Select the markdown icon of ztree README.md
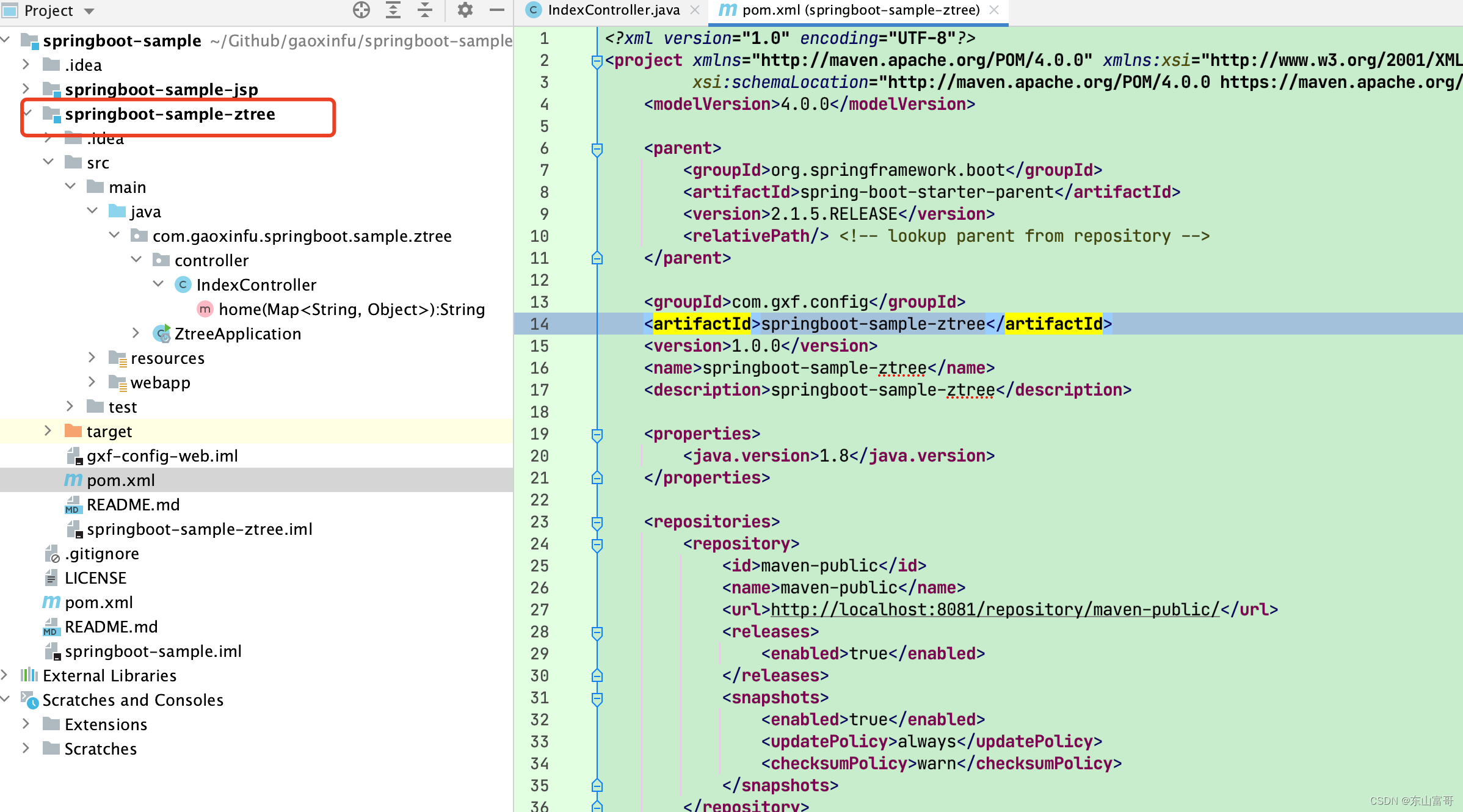The image size is (1463, 812). pos(73,505)
